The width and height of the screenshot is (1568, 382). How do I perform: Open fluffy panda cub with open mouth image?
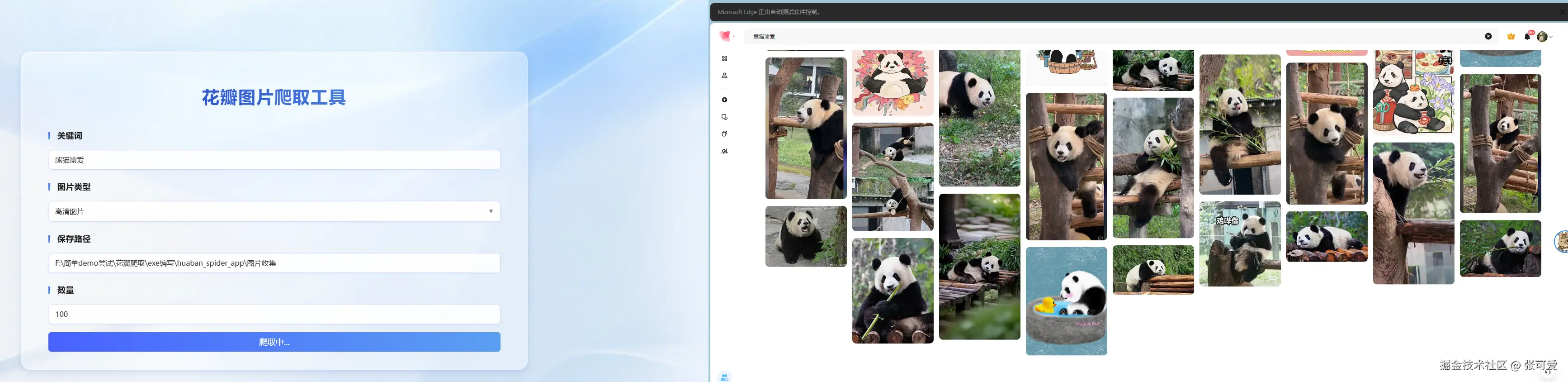pos(805,236)
